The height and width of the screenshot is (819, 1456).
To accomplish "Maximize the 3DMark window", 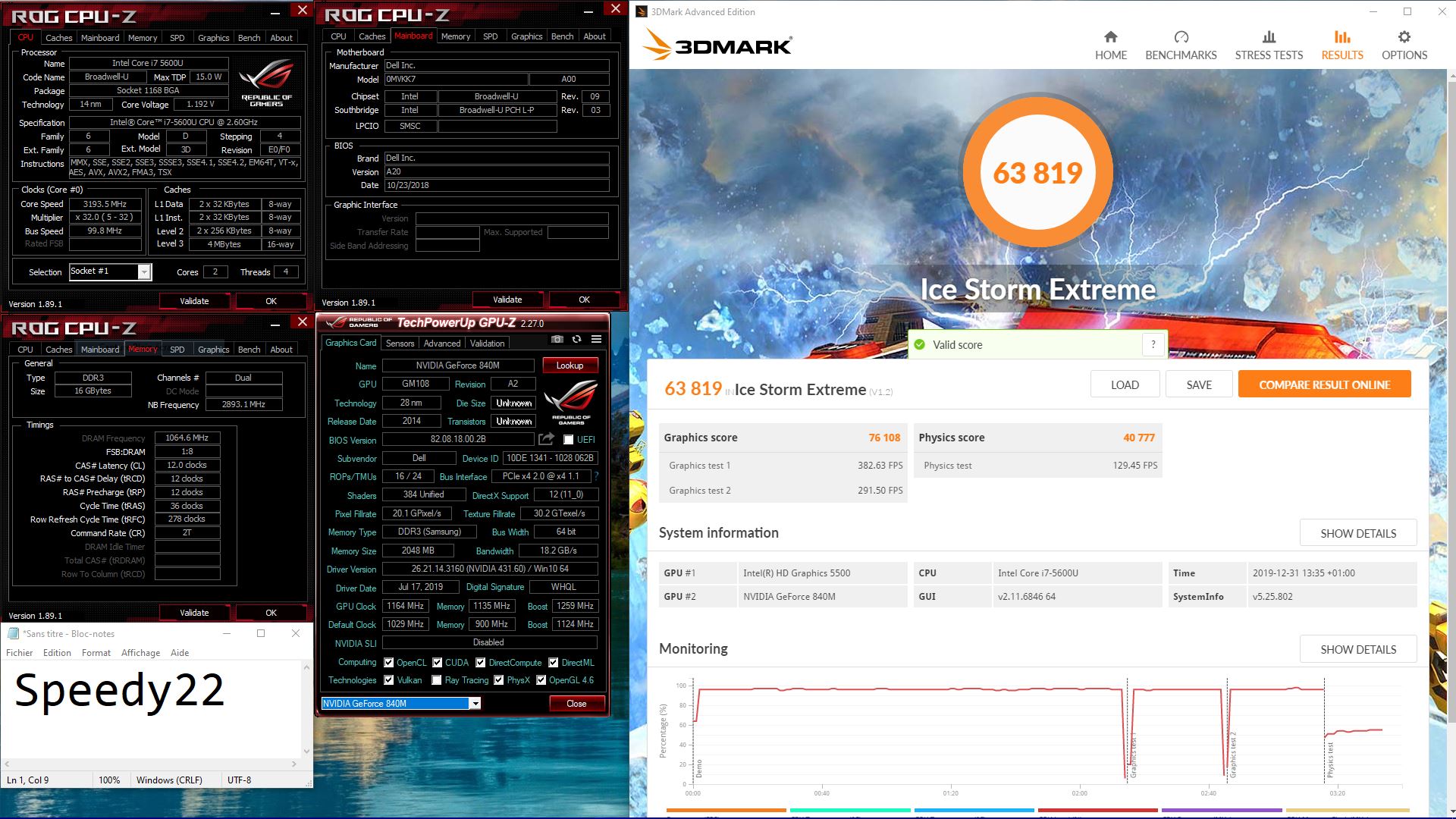I will pyautogui.click(x=1407, y=11).
